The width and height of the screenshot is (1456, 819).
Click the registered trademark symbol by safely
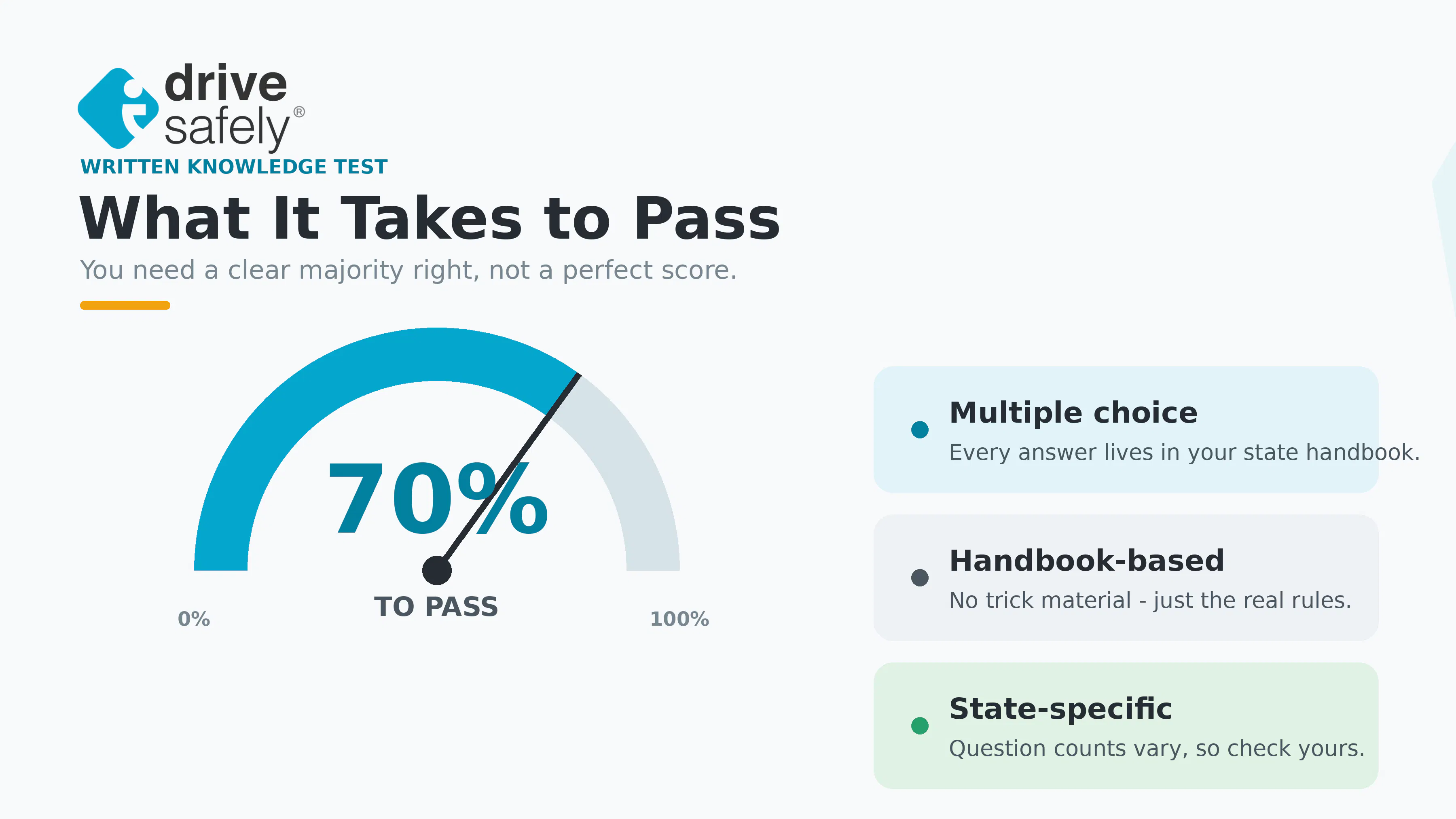pyautogui.click(x=299, y=112)
